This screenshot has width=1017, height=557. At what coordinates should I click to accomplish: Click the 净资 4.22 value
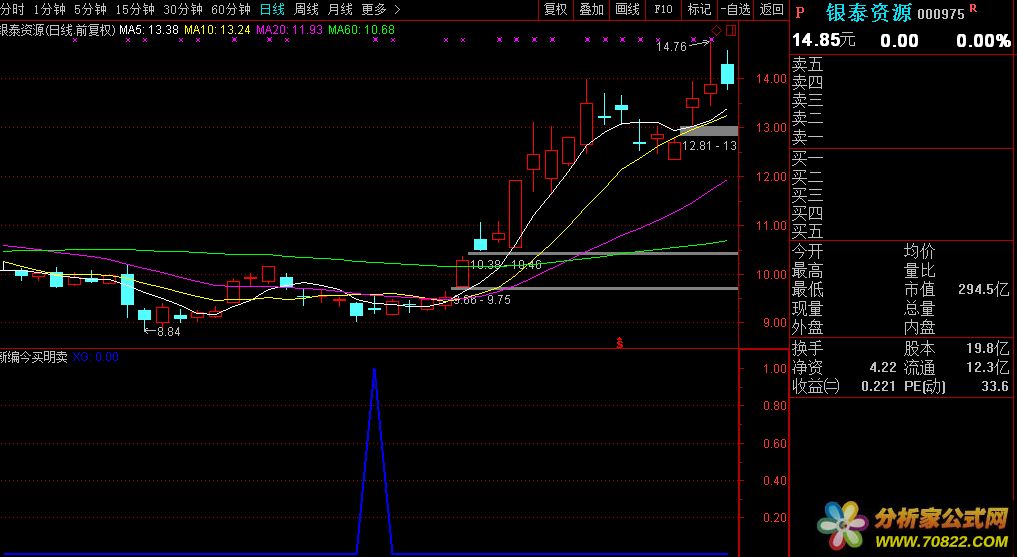tap(883, 368)
